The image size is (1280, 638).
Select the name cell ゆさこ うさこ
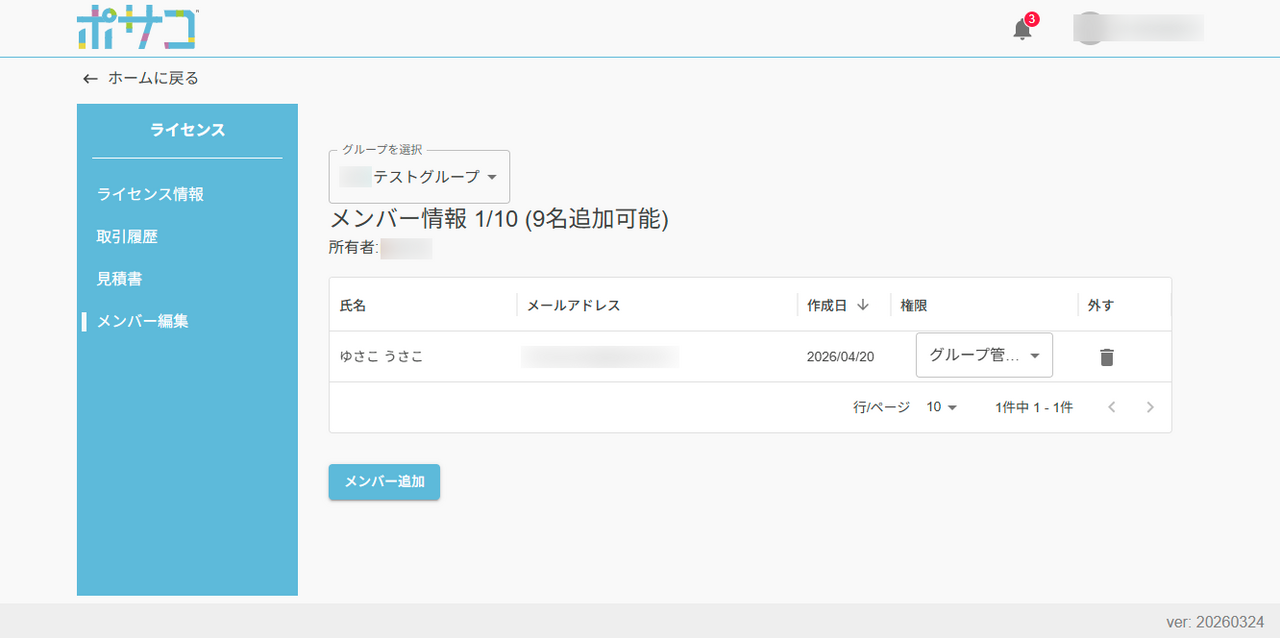382,356
